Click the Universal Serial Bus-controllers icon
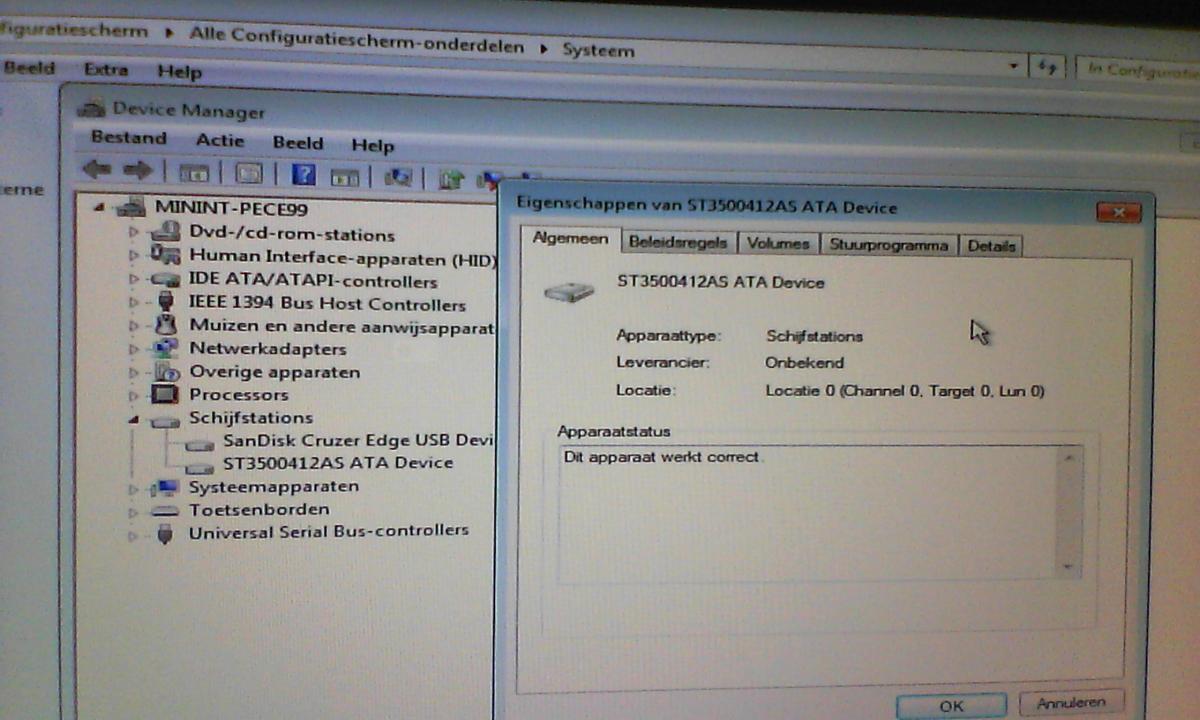 click(166, 533)
